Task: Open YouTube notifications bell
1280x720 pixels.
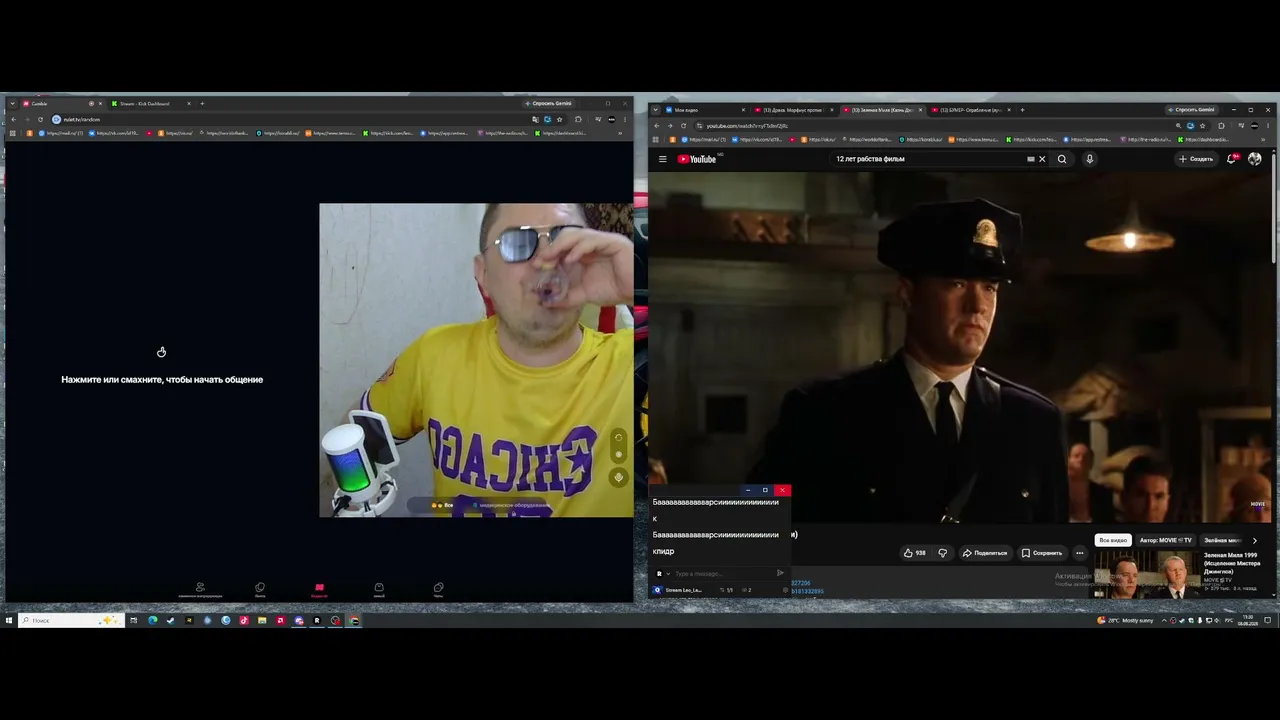Action: 1232,159
